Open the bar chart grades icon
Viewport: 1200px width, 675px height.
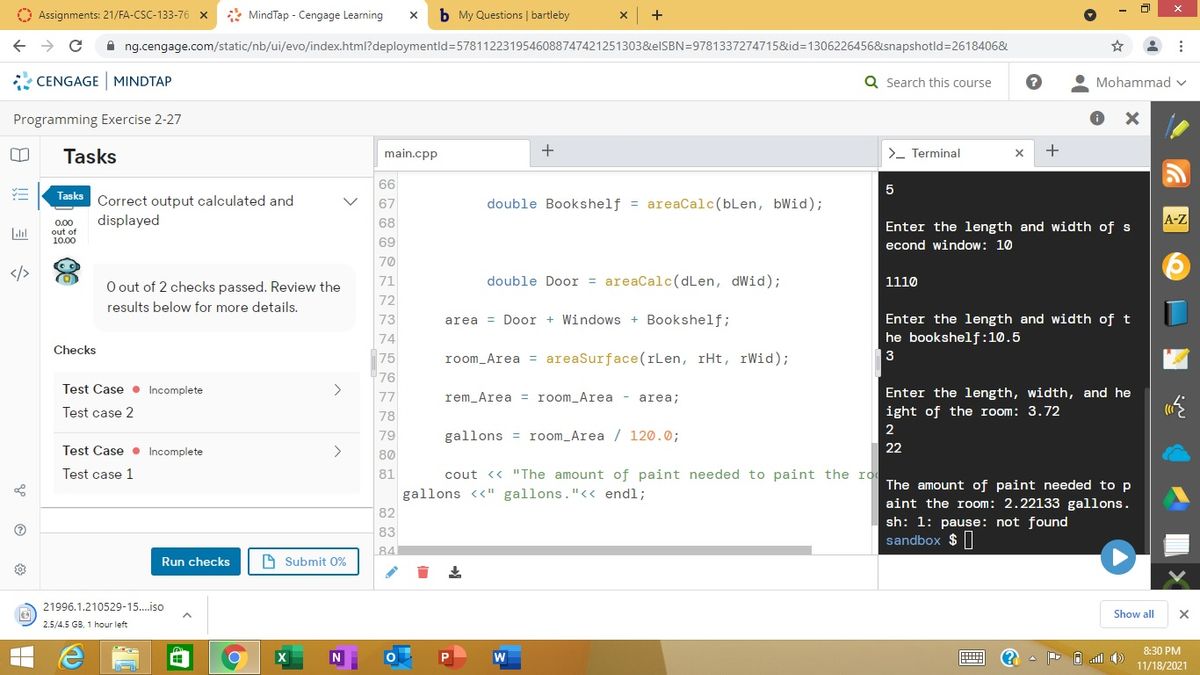[x=20, y=234]
